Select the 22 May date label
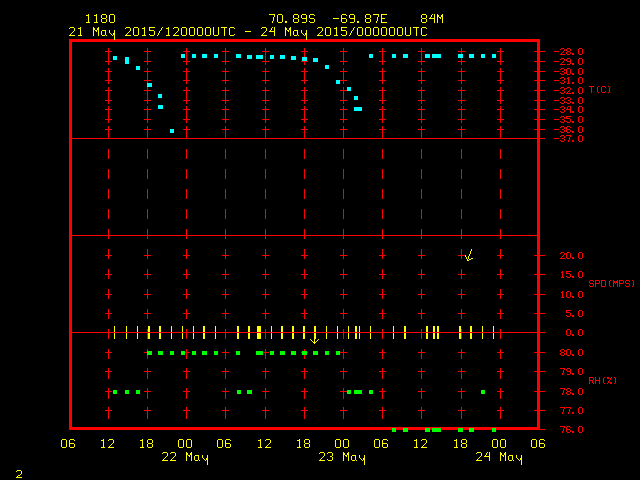This screenshot has width=640, height=480. [x=185, y=457]
